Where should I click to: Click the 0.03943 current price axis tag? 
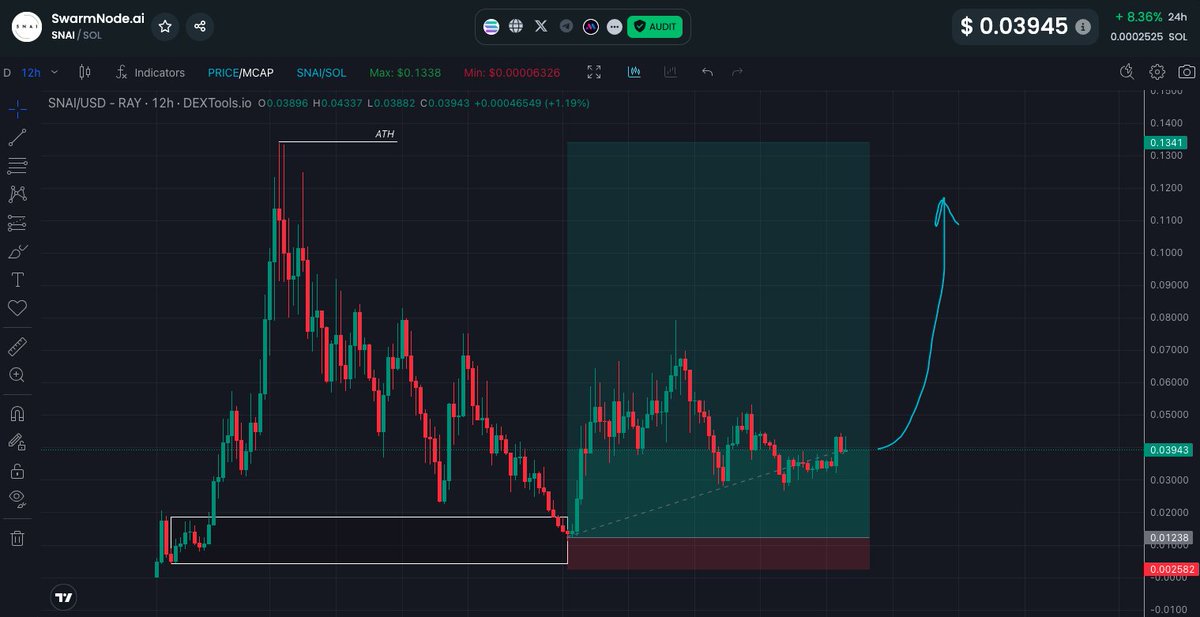(1168, 450)
